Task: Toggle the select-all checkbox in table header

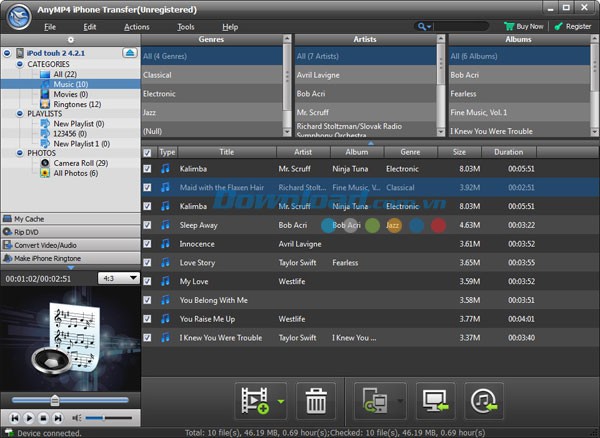Action: [148, 152]
